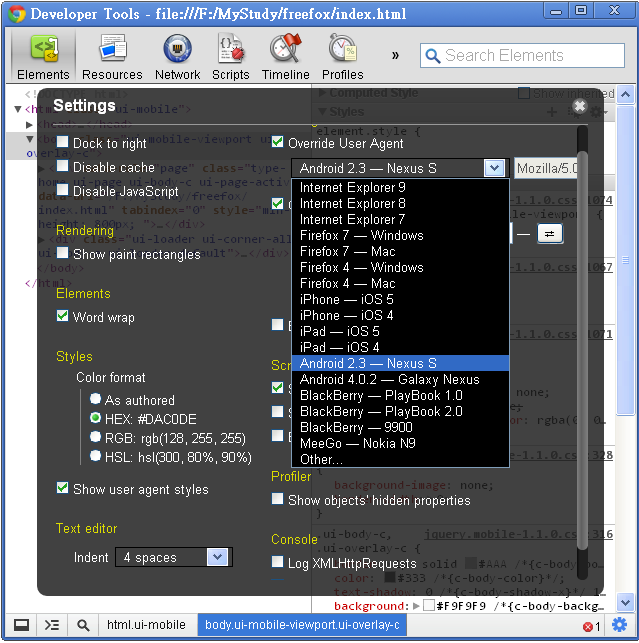Enable Disable cache checkbox

tap(62, 166)
